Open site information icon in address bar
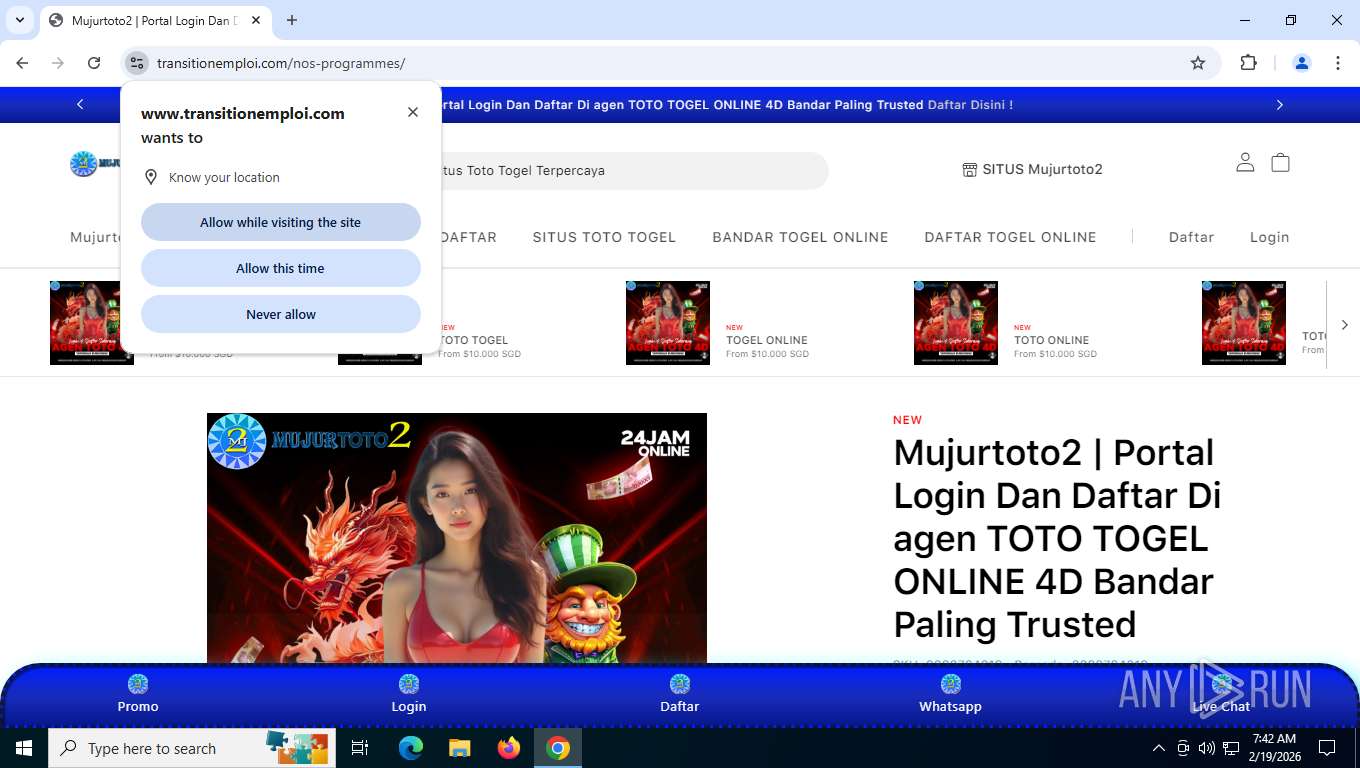 click(137, 63)
